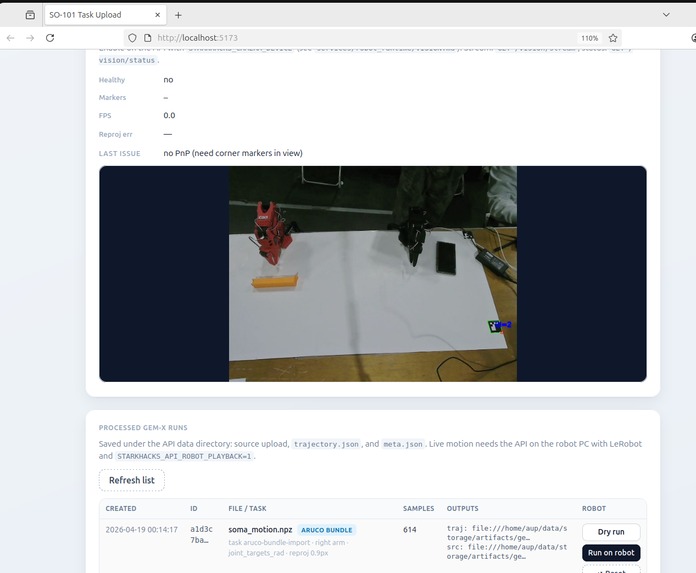696x573 pixels.
Task: Click the OUTPUTS column header
Action: [x=463, y=509]
